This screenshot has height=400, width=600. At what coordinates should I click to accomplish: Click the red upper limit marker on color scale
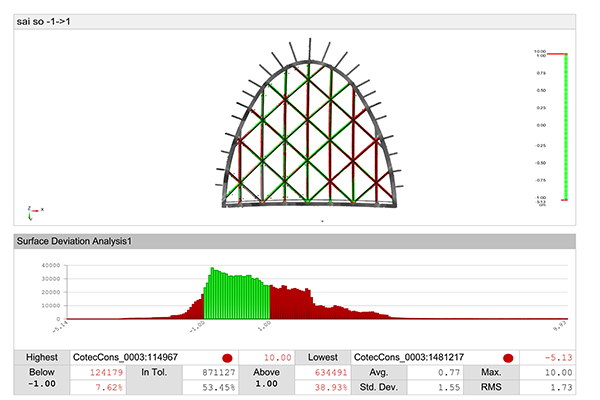565,54
